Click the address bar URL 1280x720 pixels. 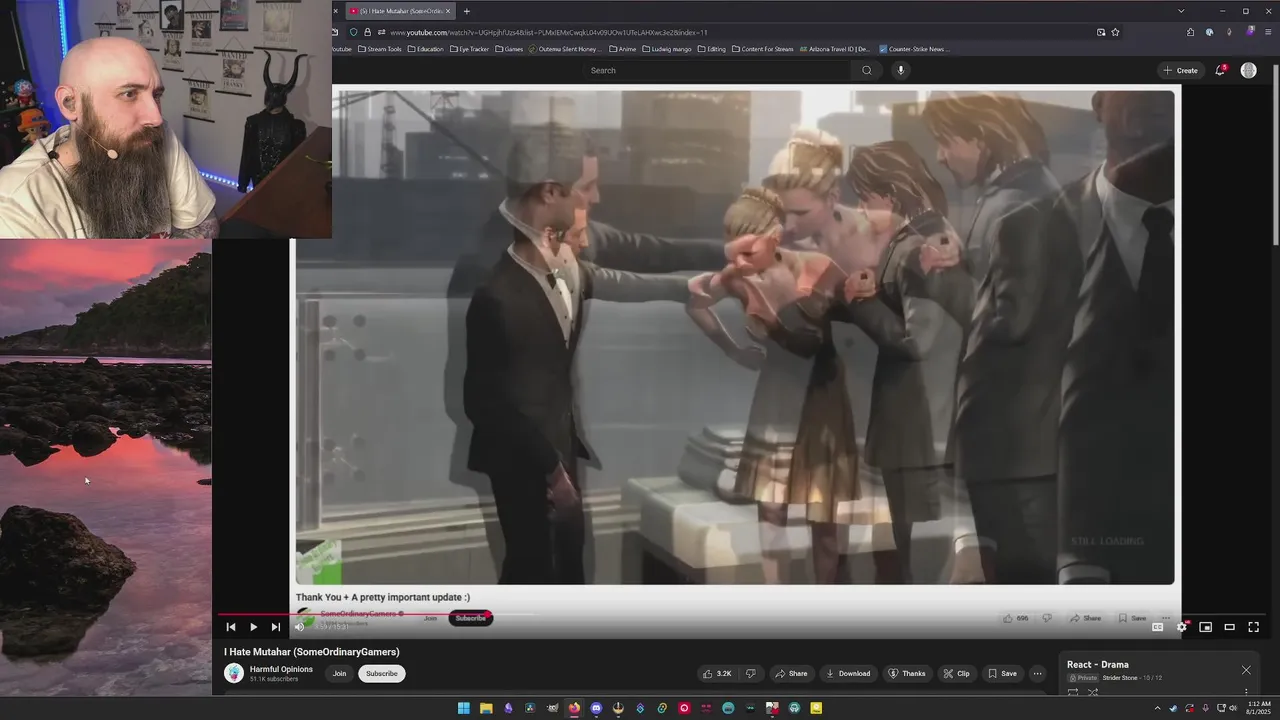(549, 32)
